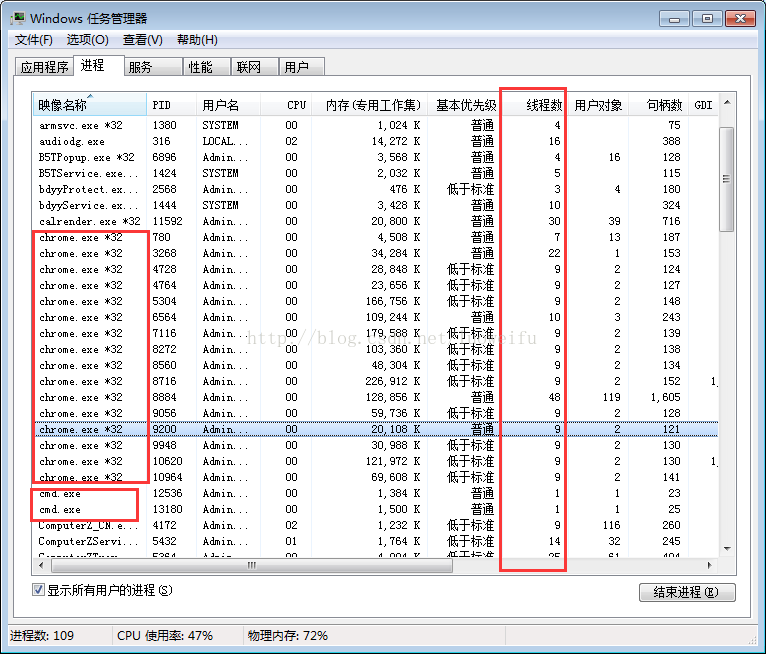Image resolution: width=766 pixels, height=654 pixels.
Task: Click the vertical scrollbar thumb
Action: point(727,179)
